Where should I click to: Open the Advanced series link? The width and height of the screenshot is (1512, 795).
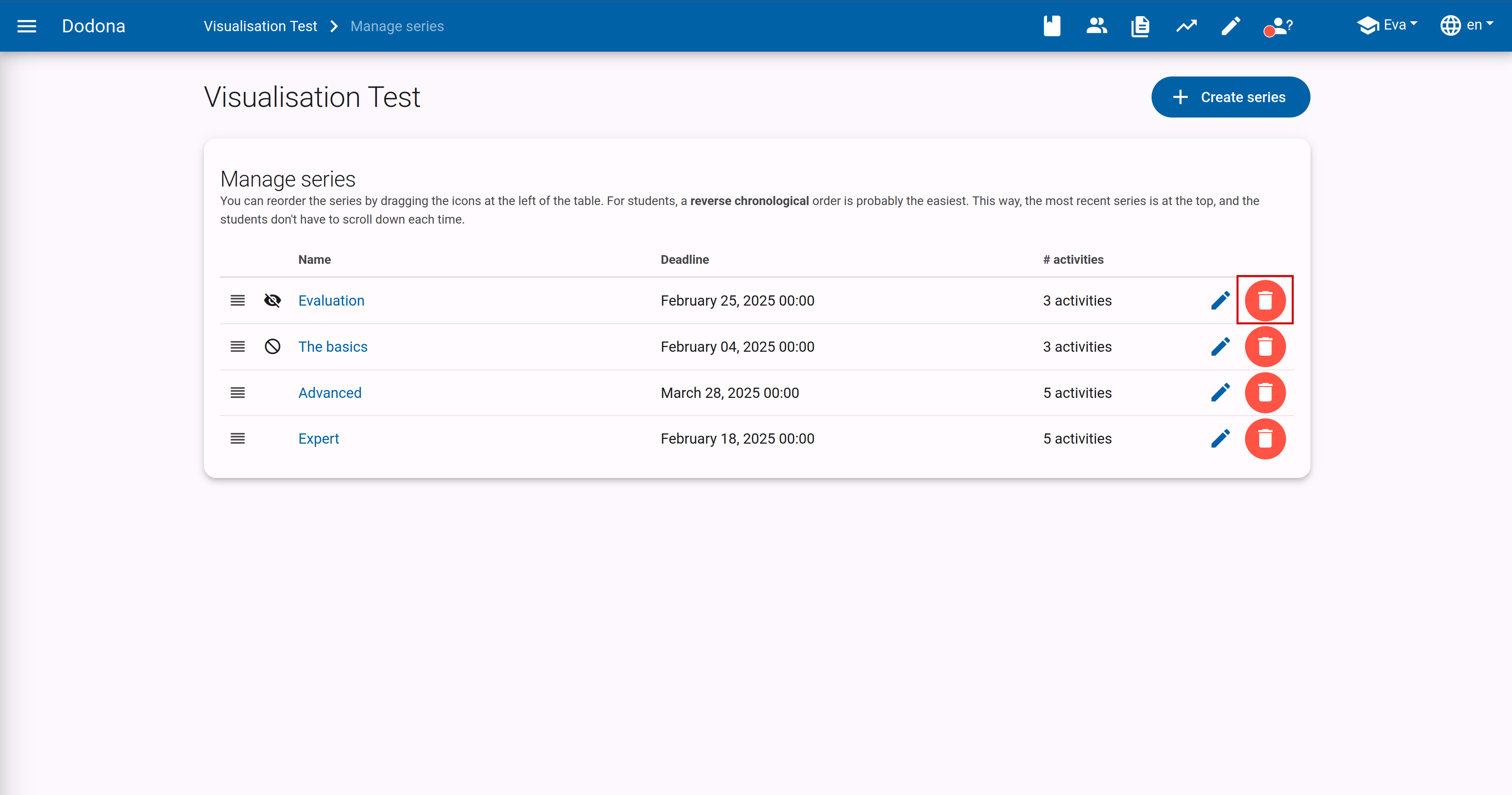point(330,392)
